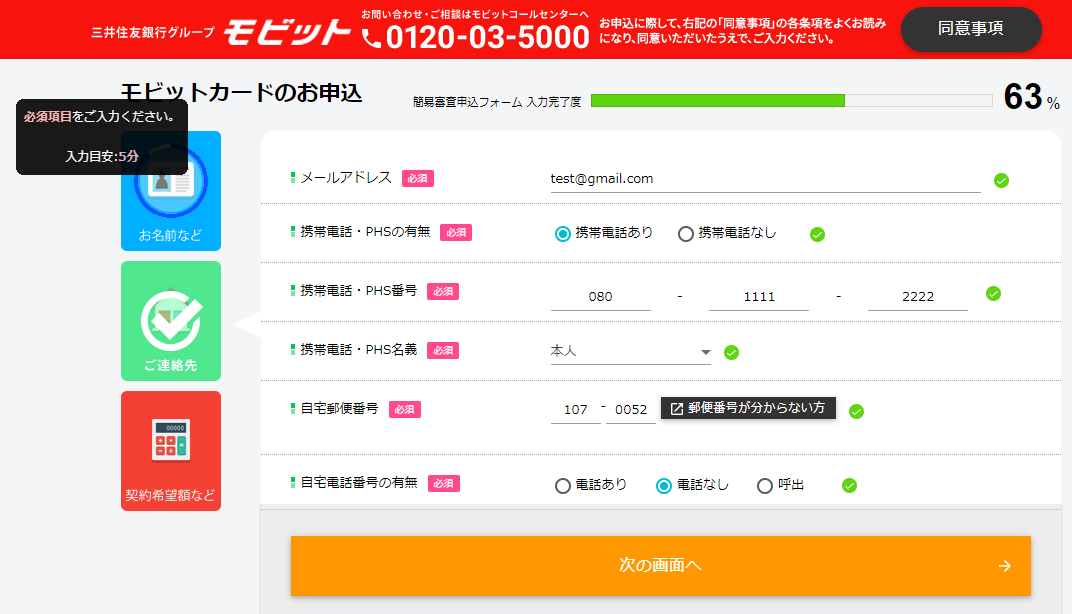Image resolution: width=1072 pixels, height=614 pixels.
Task: Click the green checkmark beside email field
Action: [x=1001, y=181]
